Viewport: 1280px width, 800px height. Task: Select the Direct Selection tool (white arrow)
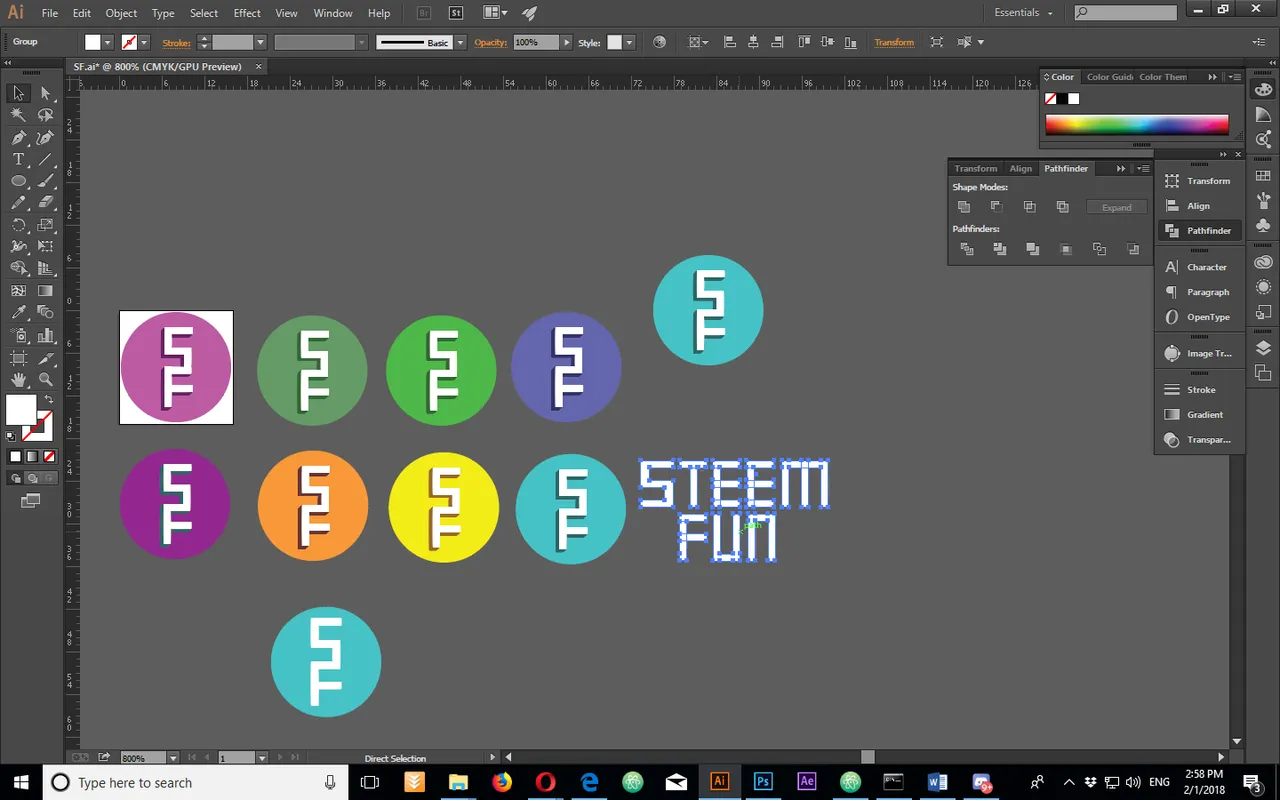45,93
